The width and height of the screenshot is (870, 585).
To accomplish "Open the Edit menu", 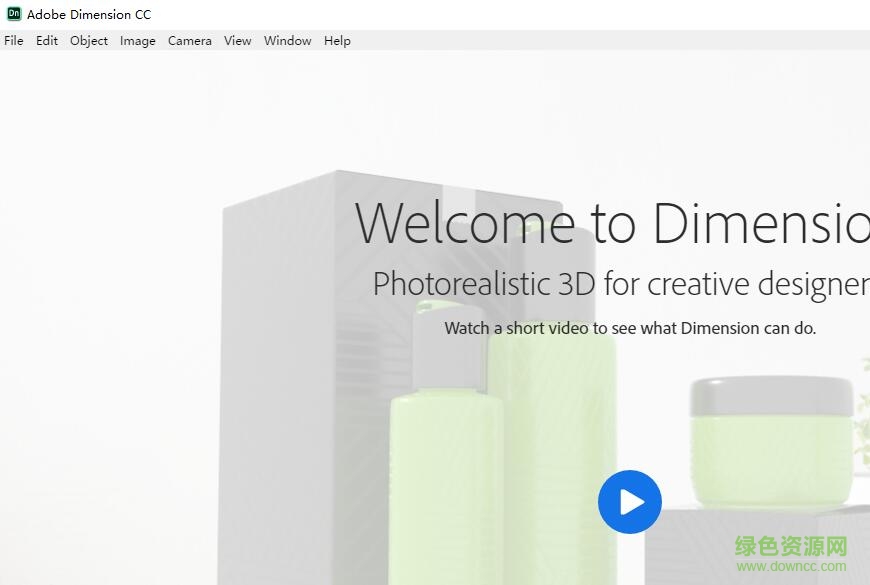I will [47, 41].
